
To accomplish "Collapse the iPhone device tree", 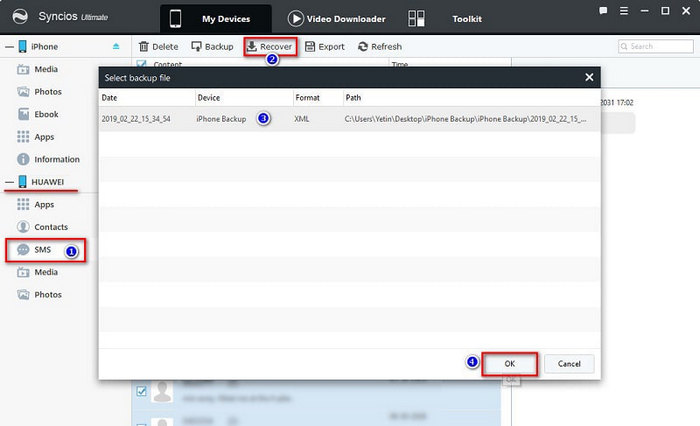I will (9, 46).
